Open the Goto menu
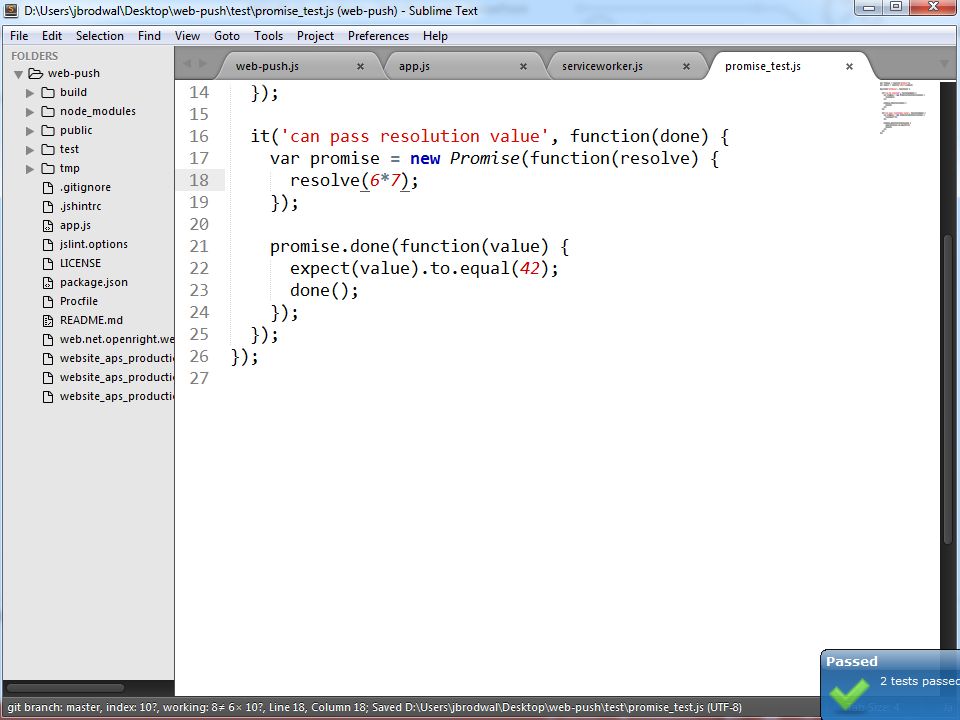The height and width of the screenshot is (720, 960). click(227, 36)
